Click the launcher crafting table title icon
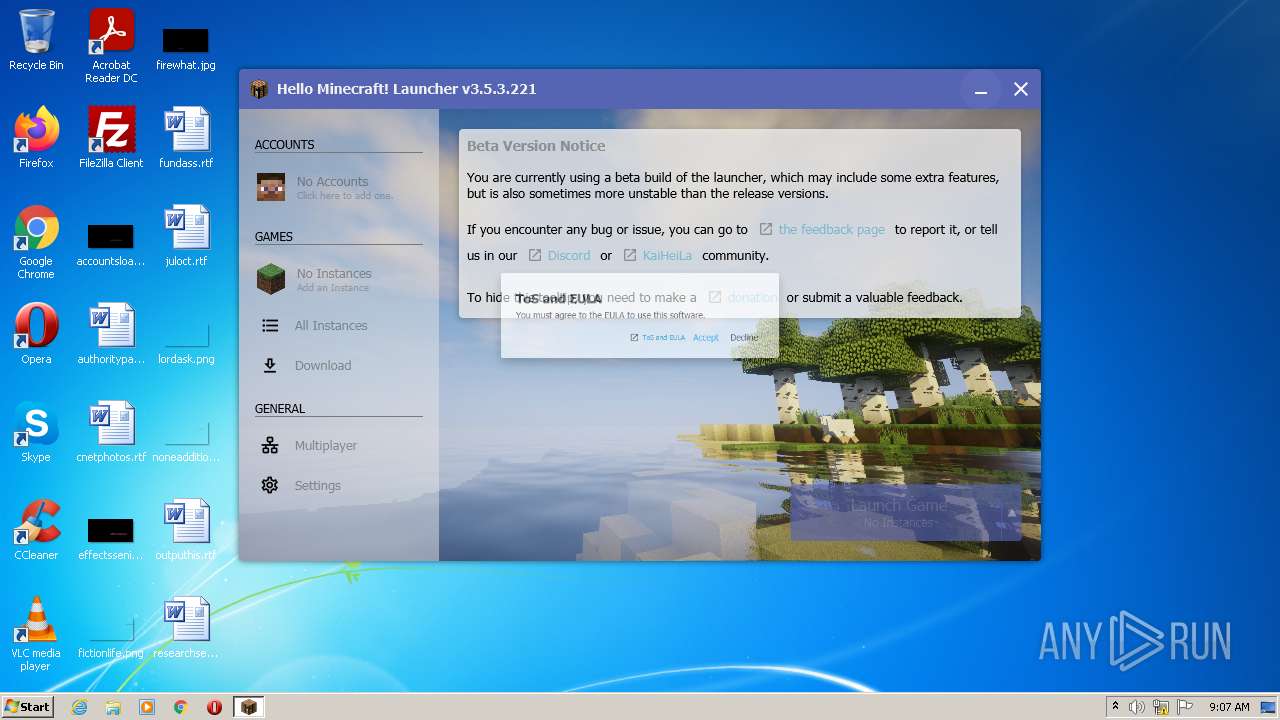The image size is (1280, 720). click(x=260, y=89)
